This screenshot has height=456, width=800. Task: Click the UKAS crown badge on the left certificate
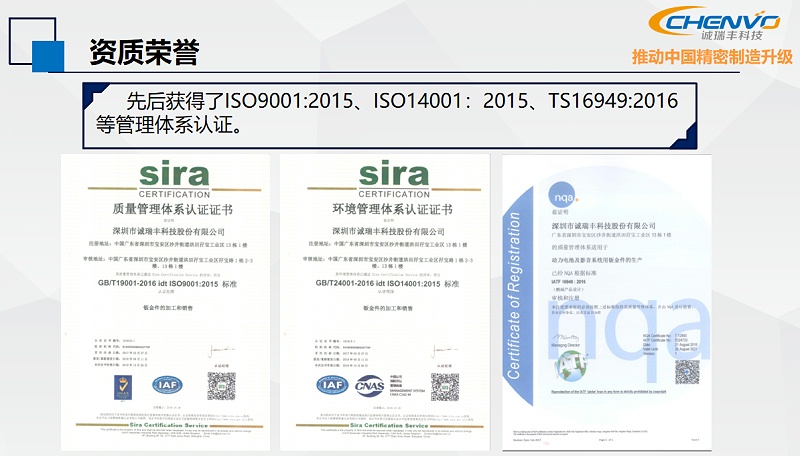tap(120, 386)
